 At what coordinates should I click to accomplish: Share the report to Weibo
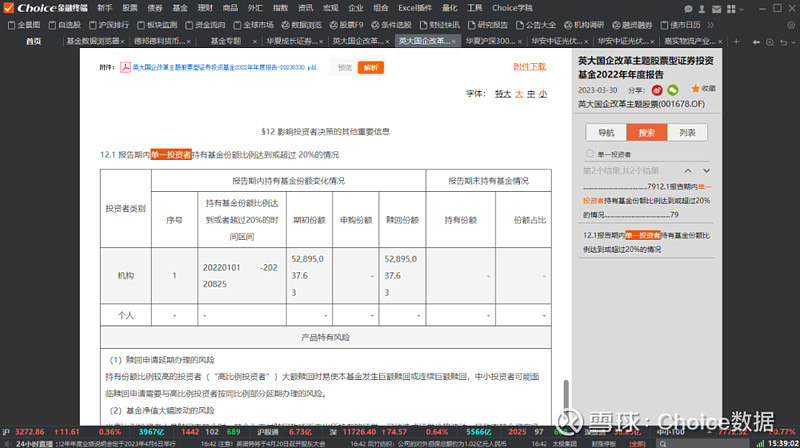[x=657, y=90]
